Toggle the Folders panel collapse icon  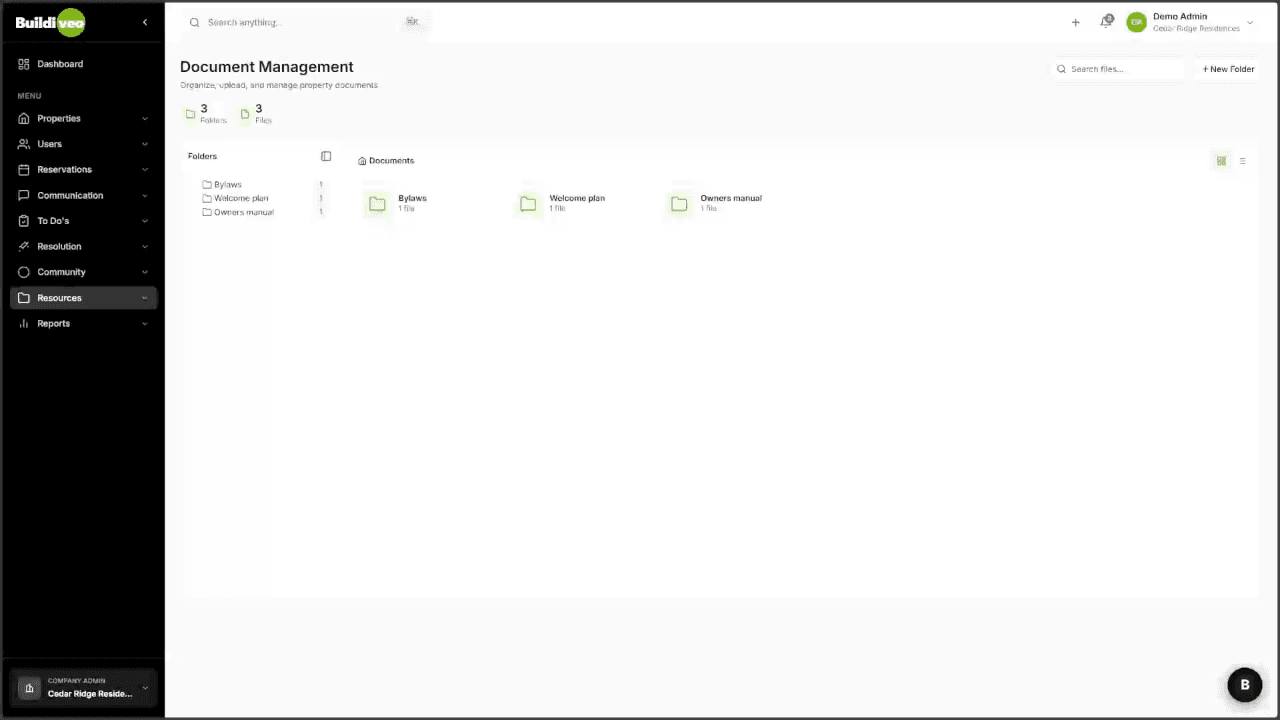click(326, 156)
